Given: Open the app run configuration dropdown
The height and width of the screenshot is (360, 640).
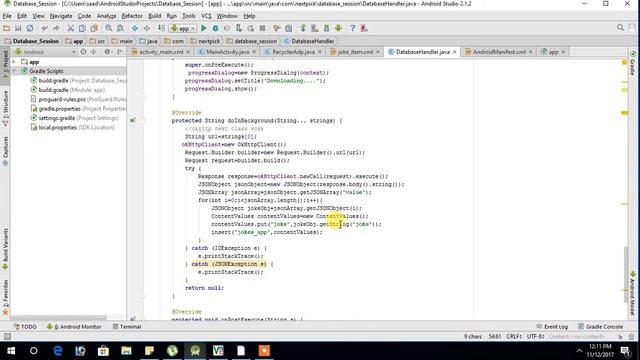Looking at the screenshot, I should (183, 28).
